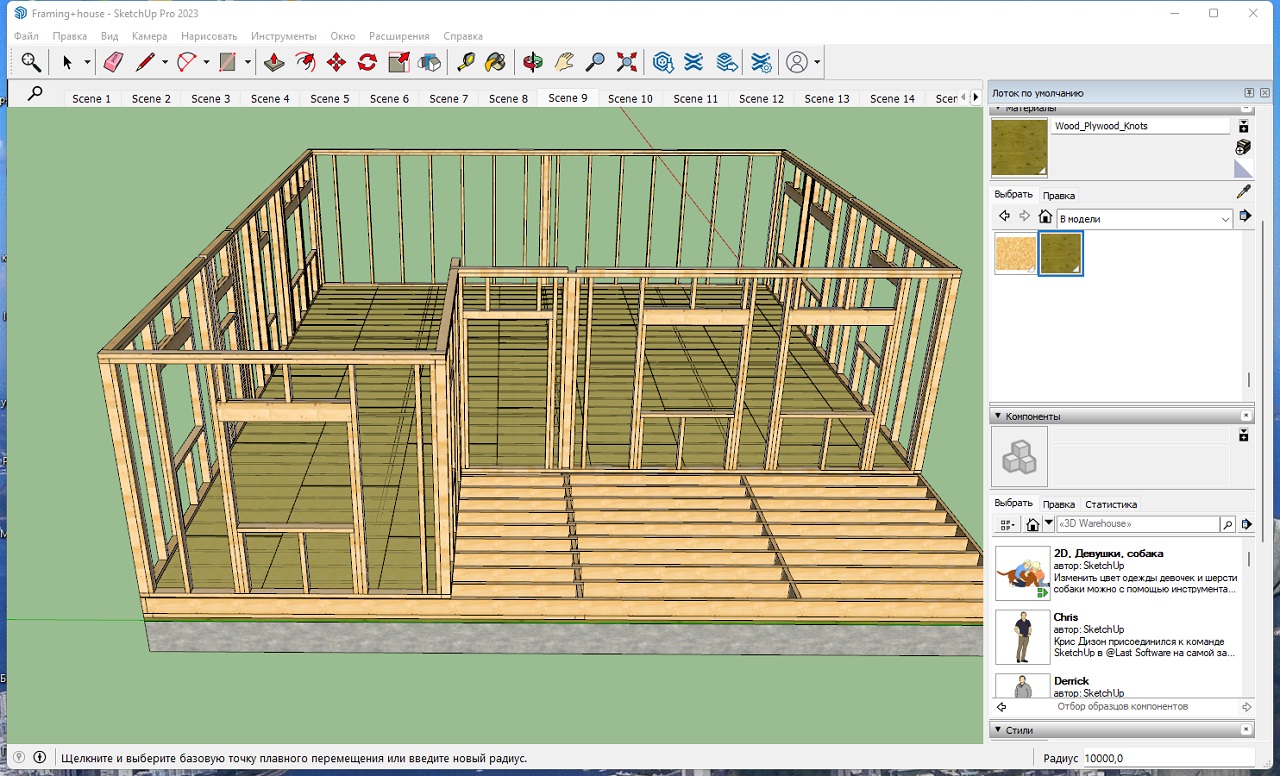This screenshot has width=1280, height=776.
Task: Click the Chris component thumbnail
Action: [1022, 637]
